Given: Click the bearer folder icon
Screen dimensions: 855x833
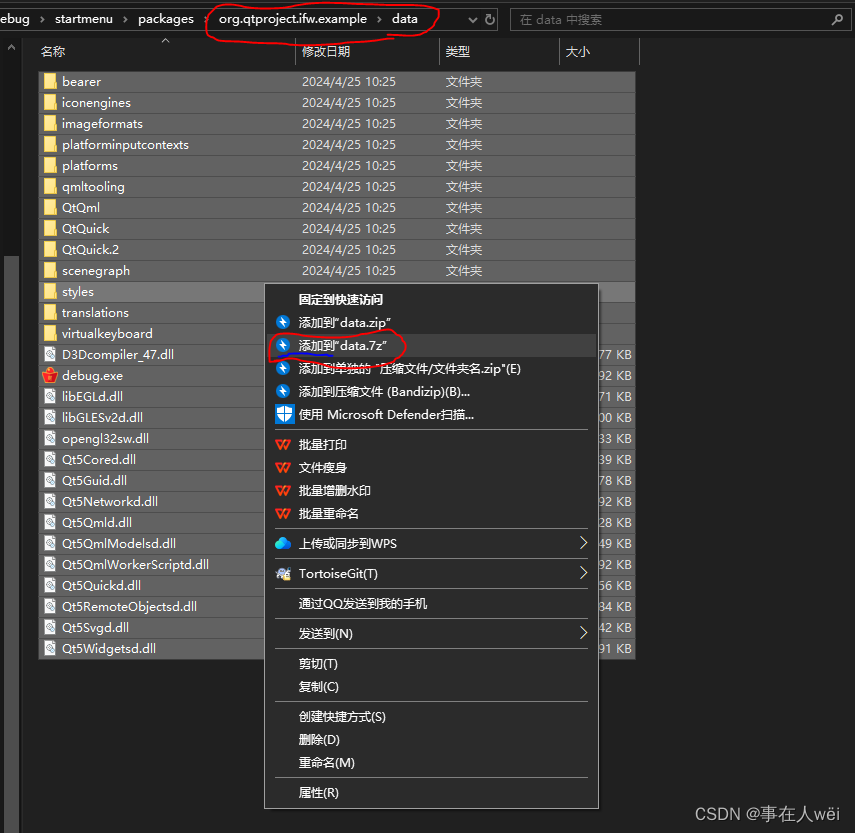Looking at the screenshot, I should [x=50, y=82].
